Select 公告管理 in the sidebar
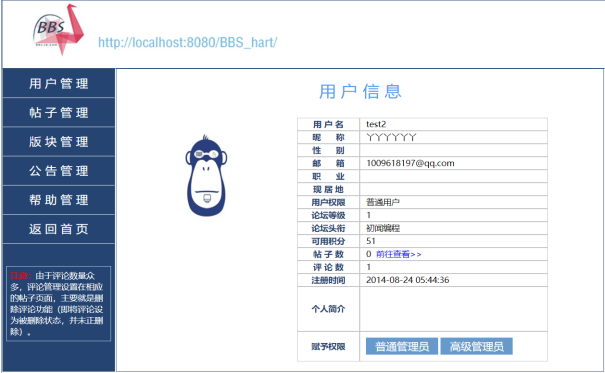 59,171
